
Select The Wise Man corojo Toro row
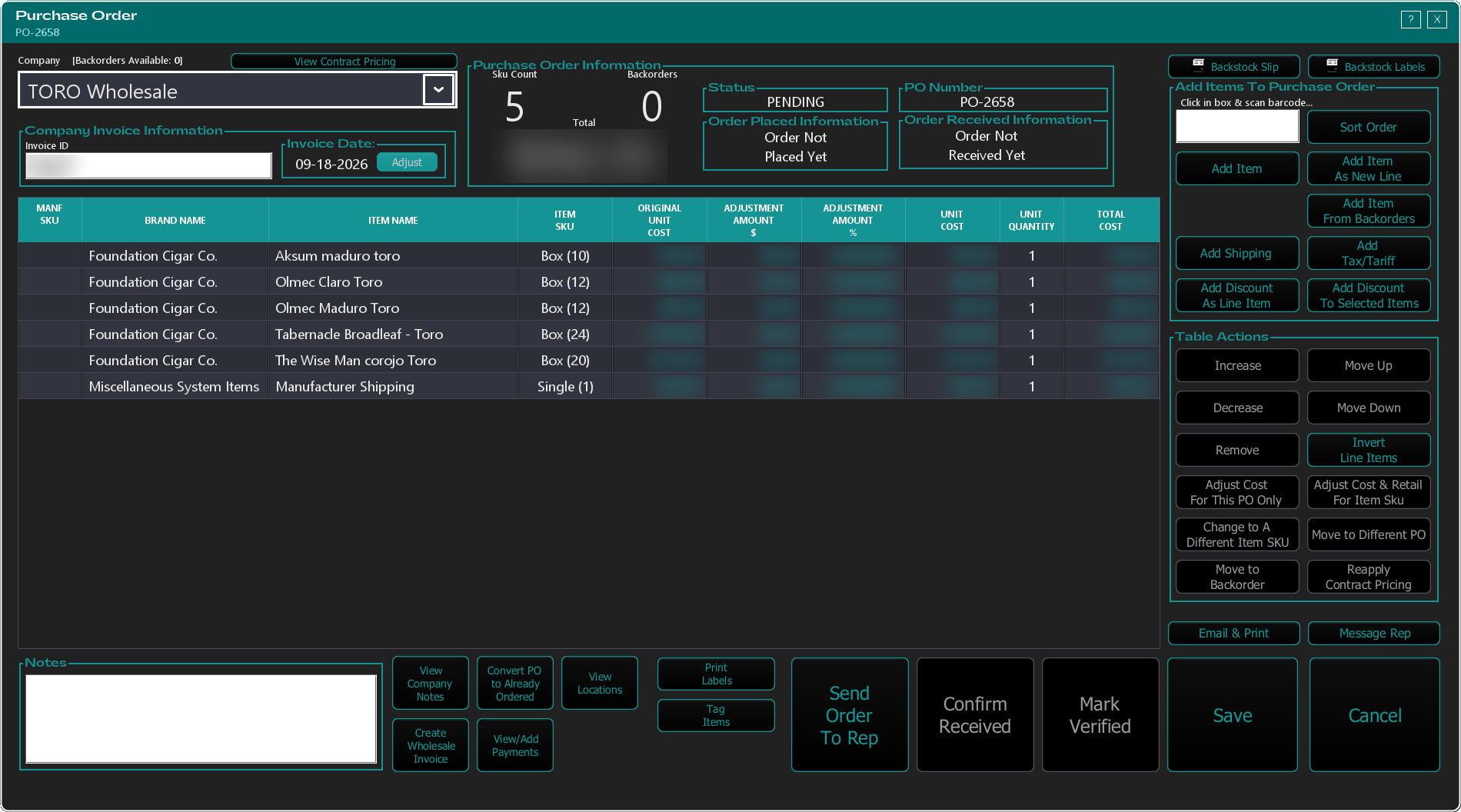click(589, 360)
